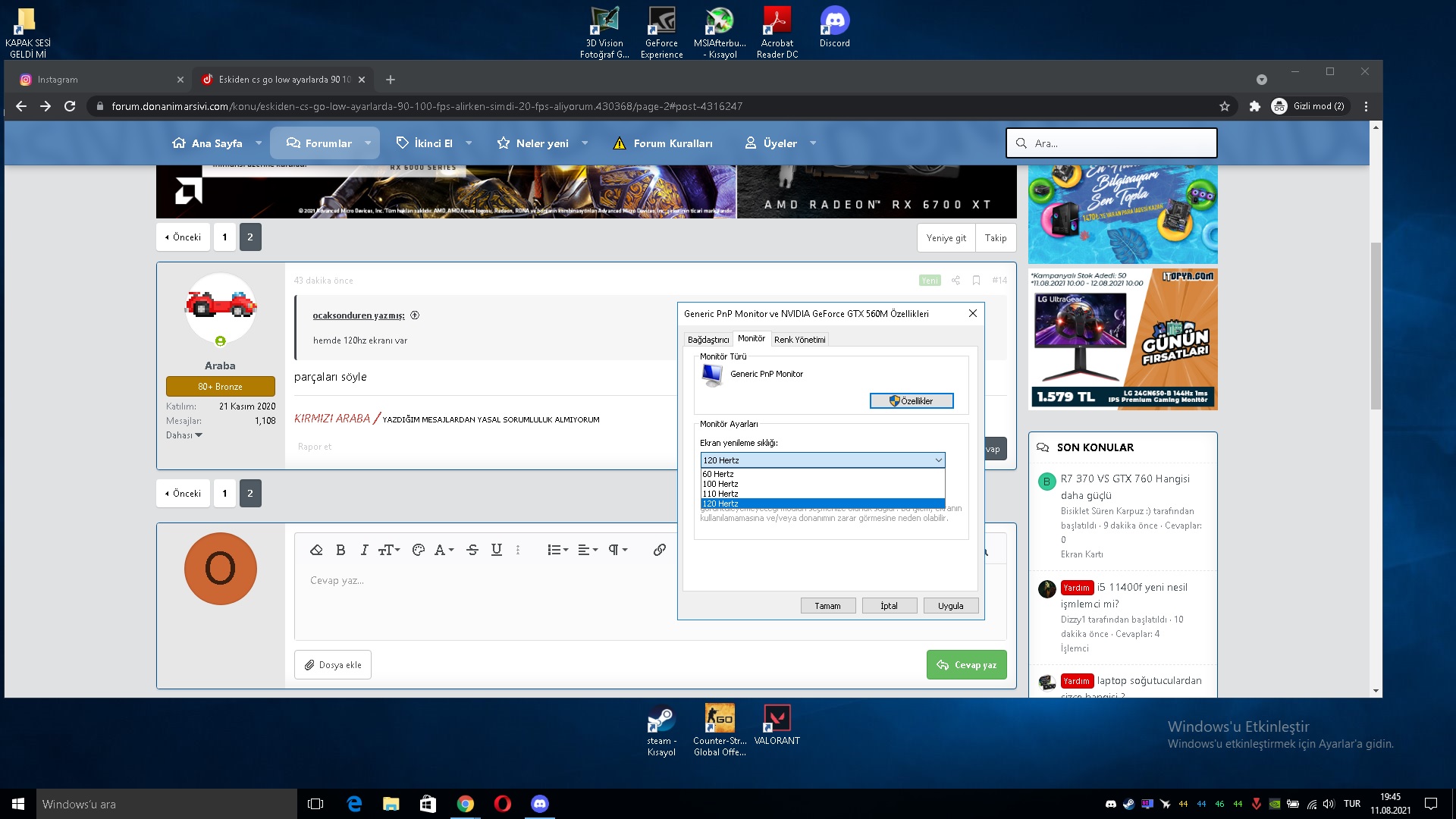Switch to the Monitör tab in dialog
Screen dimensions: 1456x819
pos(752,339)
